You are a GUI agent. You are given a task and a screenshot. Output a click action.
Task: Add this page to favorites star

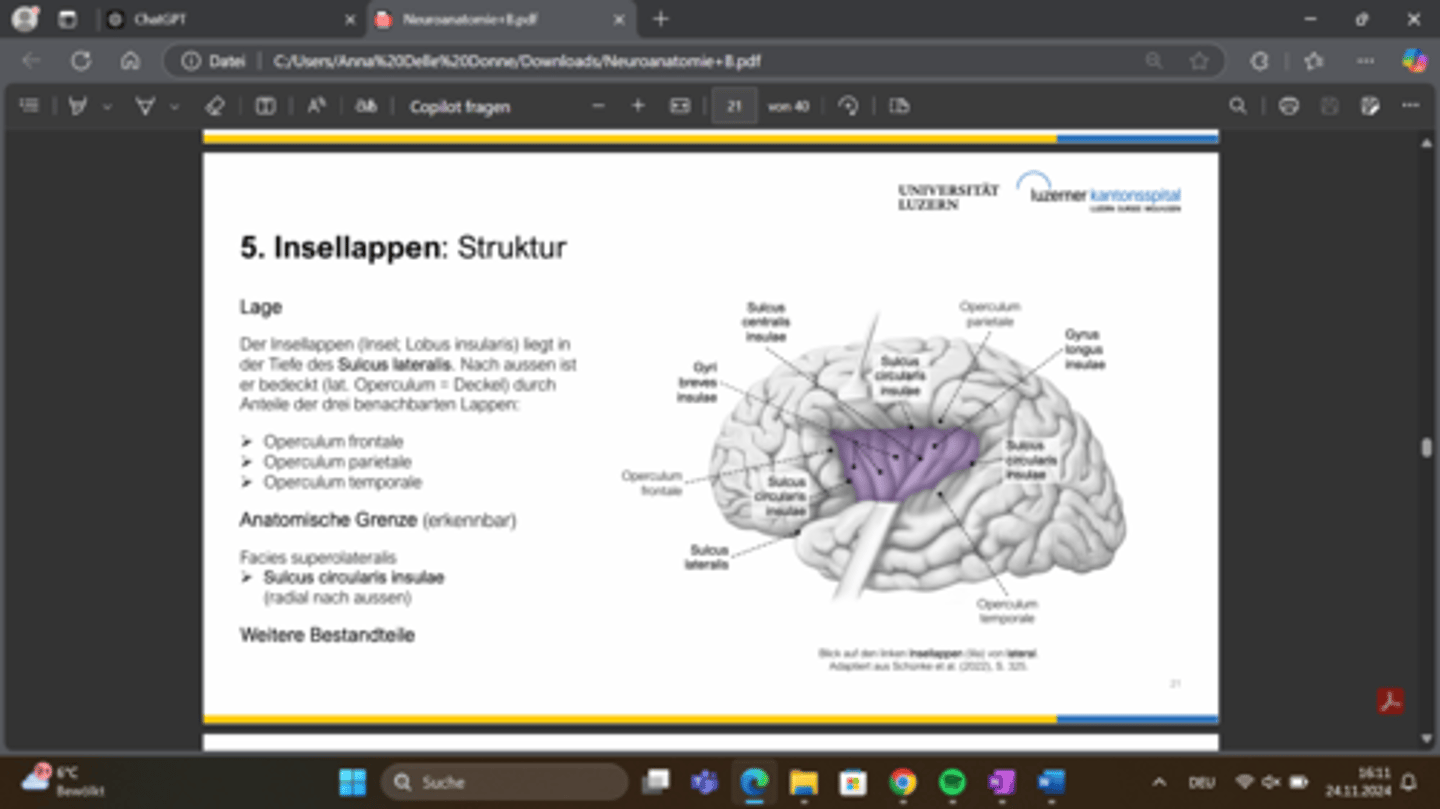1199,61
